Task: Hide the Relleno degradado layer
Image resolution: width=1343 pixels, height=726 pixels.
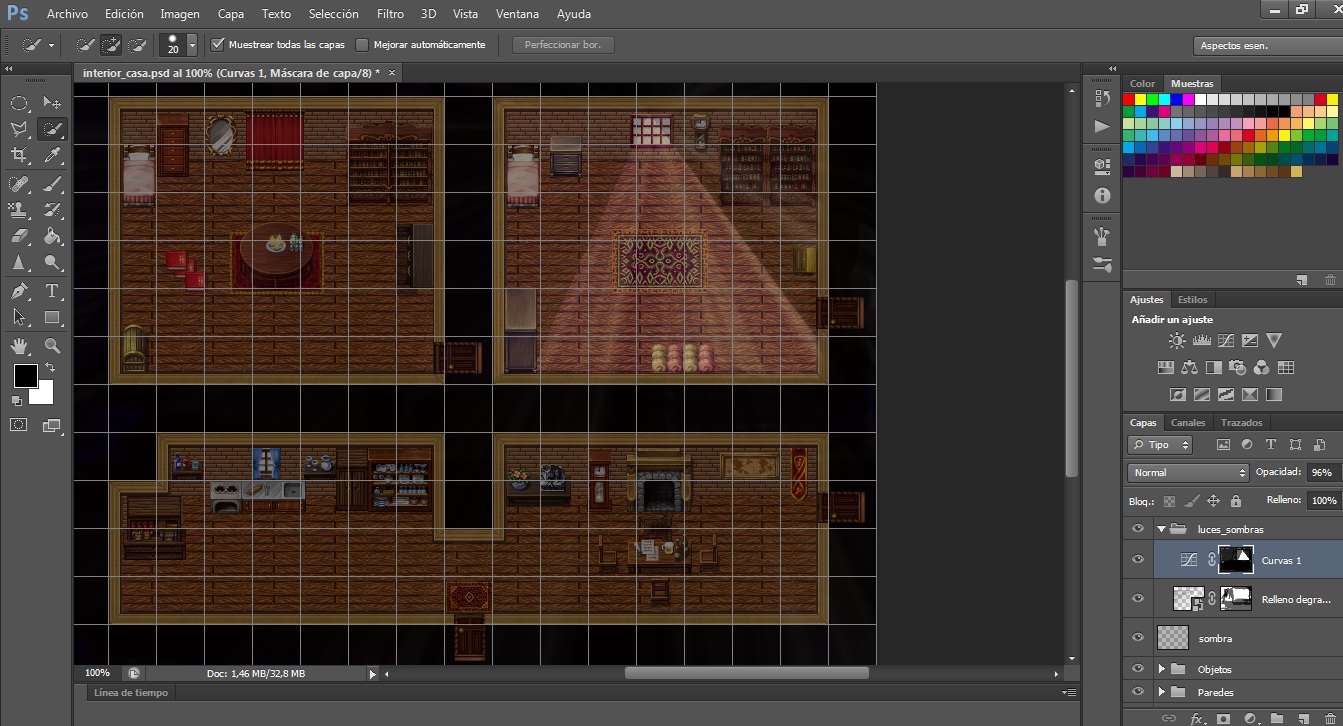Action: 1137,599
